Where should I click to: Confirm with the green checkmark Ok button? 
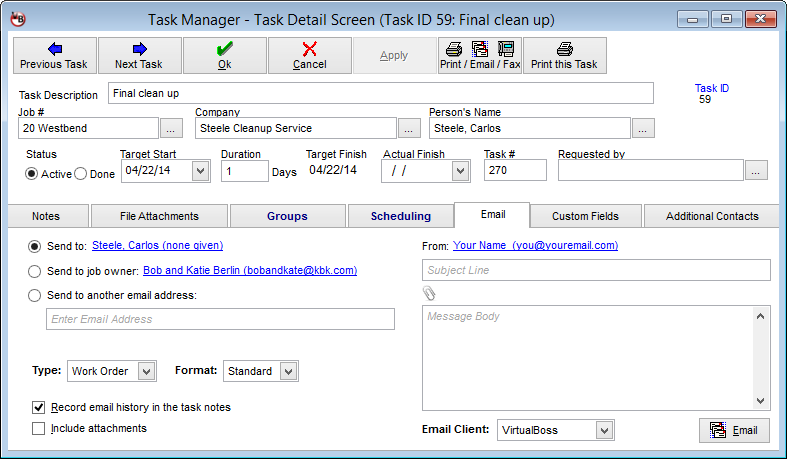(224, 55)
